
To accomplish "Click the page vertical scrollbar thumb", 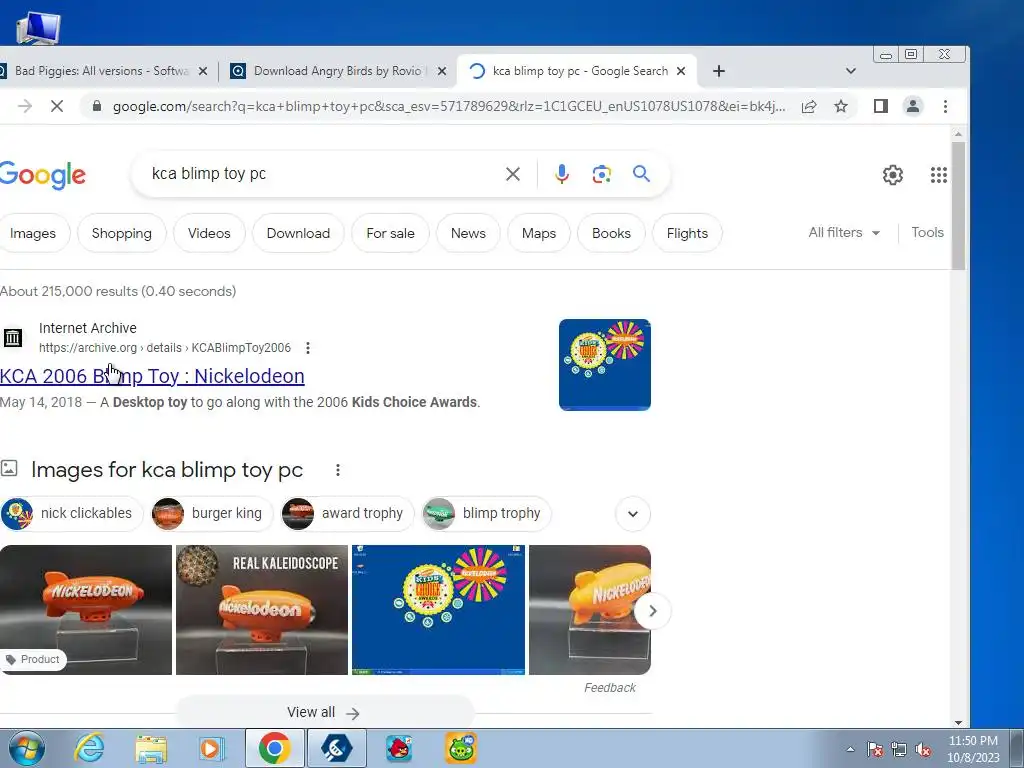I will pos(958,206).
